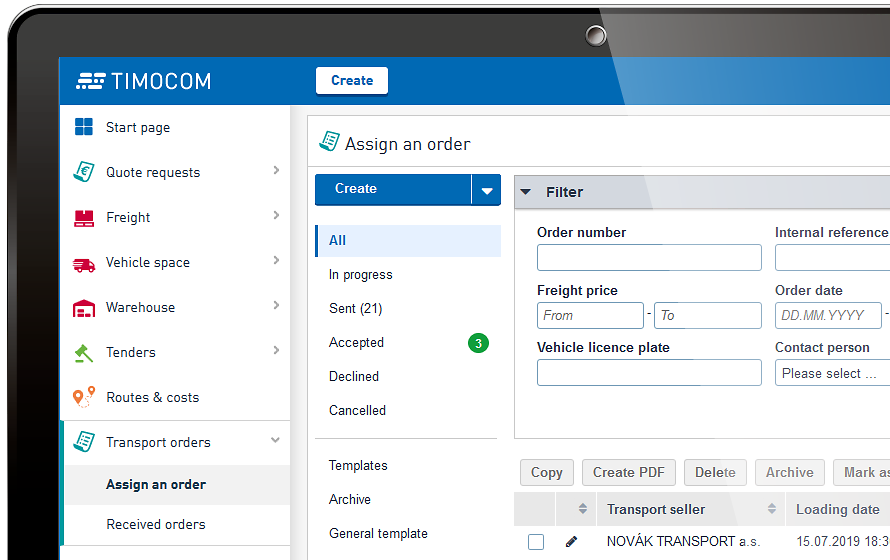The height and width of the screenshot is (560, 890).
Task: Click the Delete button
Action: point(715,472)
